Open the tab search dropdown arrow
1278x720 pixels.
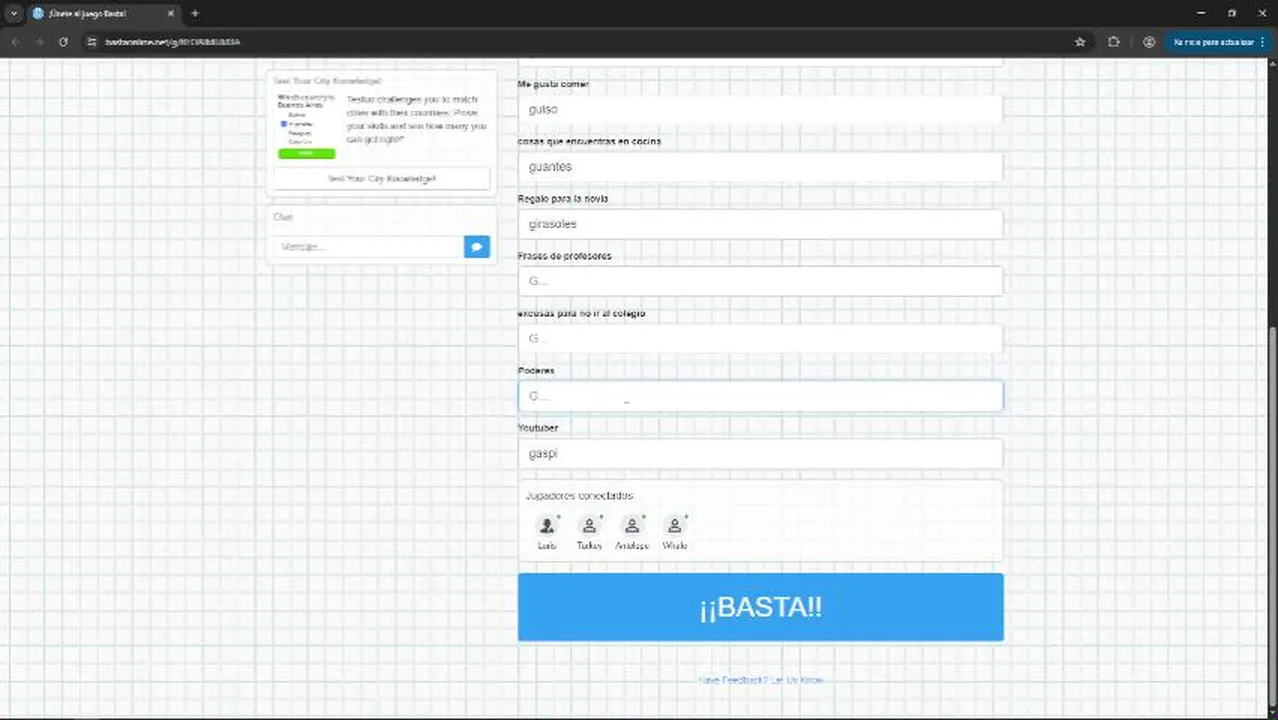click(x=14, y=13)
